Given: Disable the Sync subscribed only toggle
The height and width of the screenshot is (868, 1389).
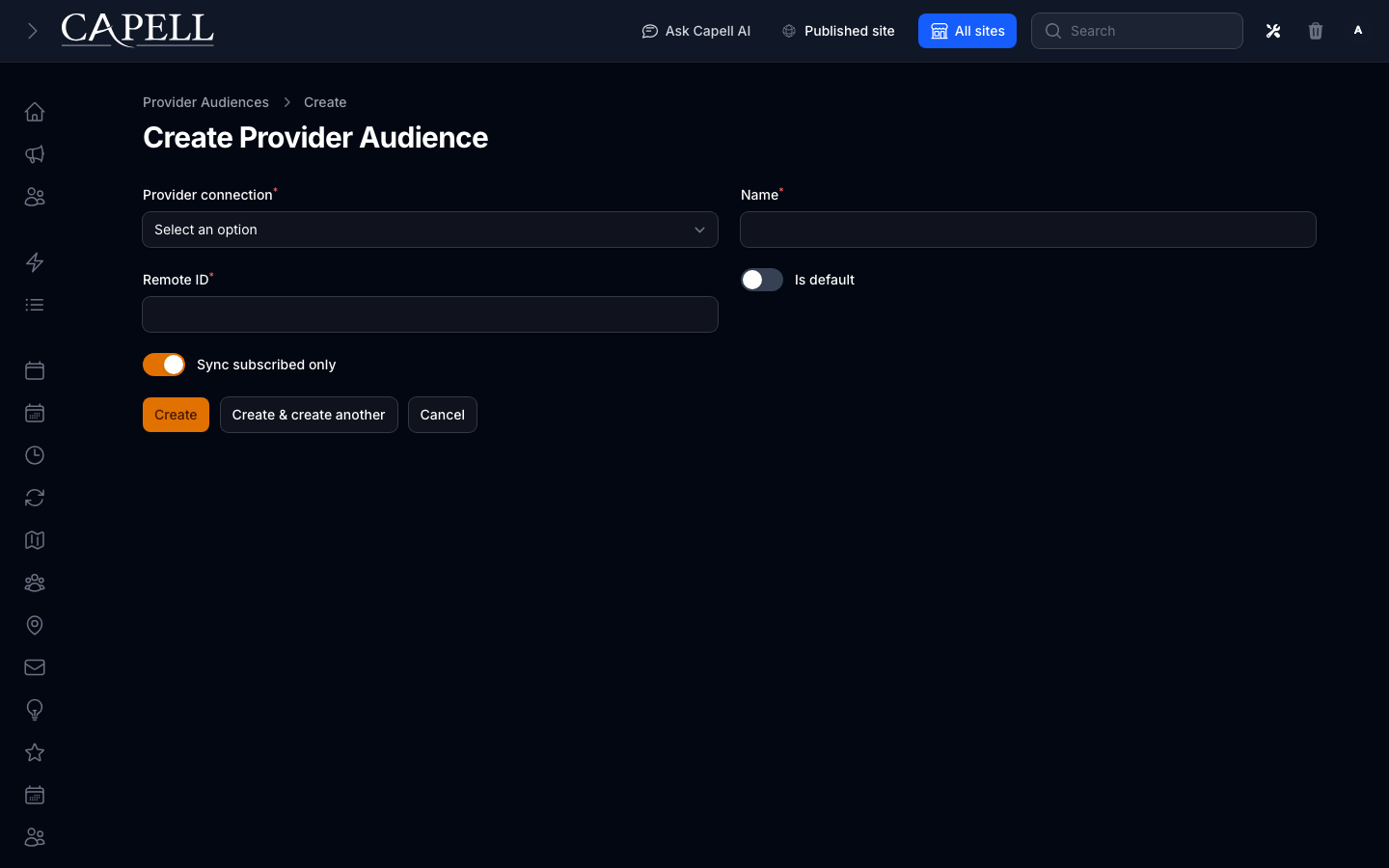Looking at the screenshot, I should (164, 365).
